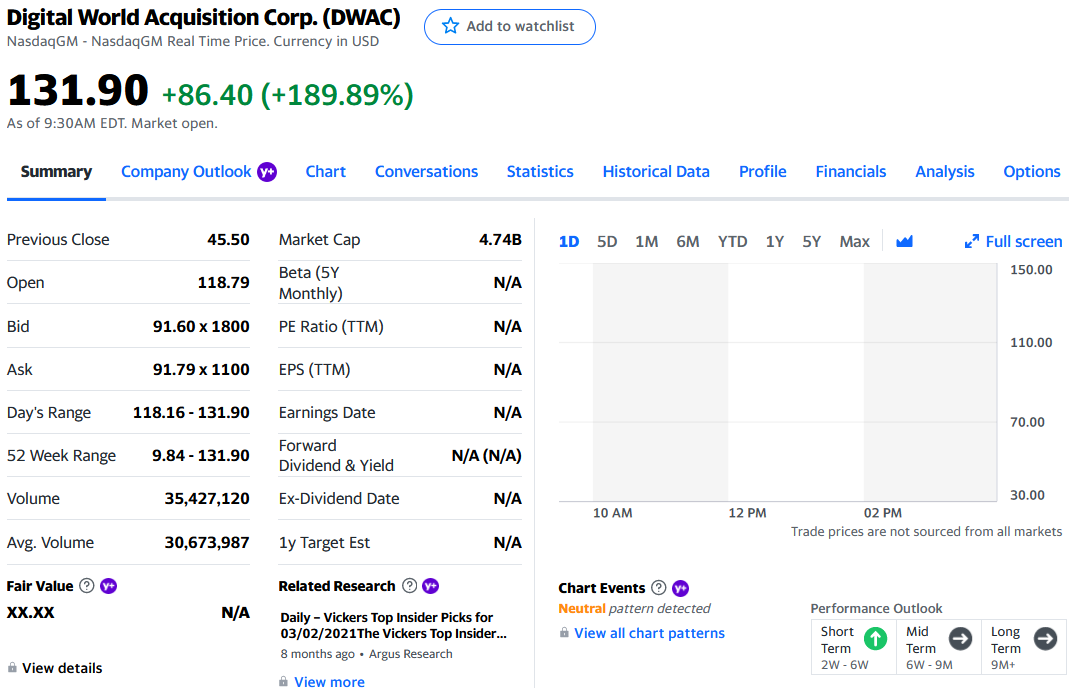The image size is (1069, 688).
Task: Click the Mid Term sideways arrow icon
Action: click(x=961, y=639)
